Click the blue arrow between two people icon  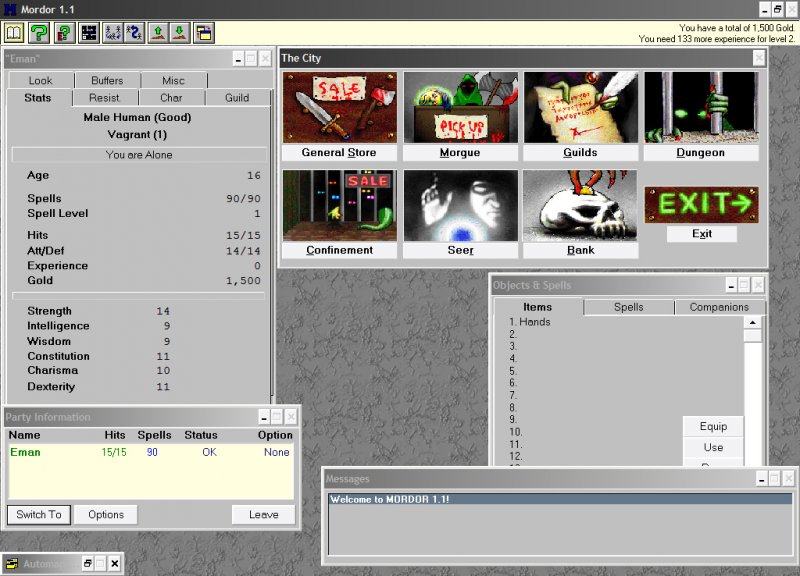(x=134, y=33)
